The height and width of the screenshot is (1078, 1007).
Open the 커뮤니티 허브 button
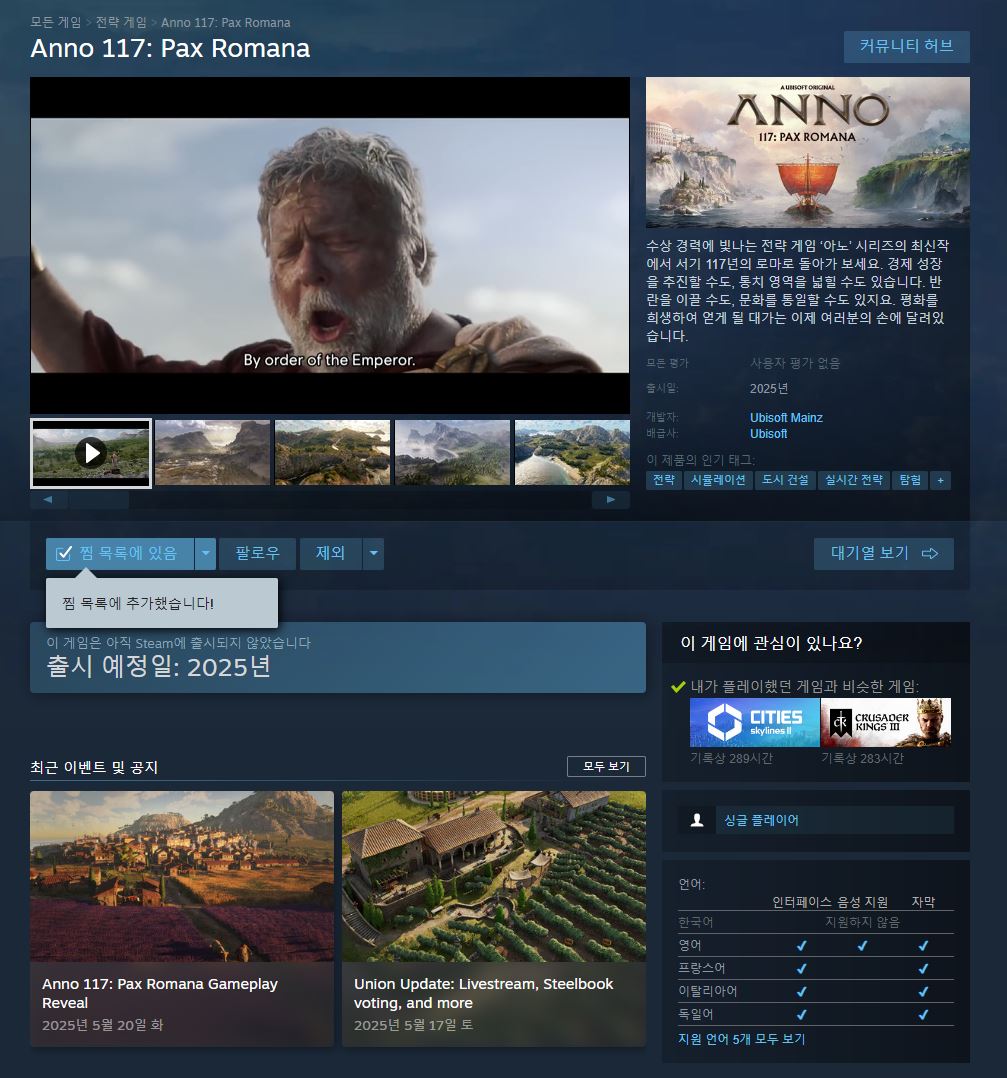pos(907,47)
